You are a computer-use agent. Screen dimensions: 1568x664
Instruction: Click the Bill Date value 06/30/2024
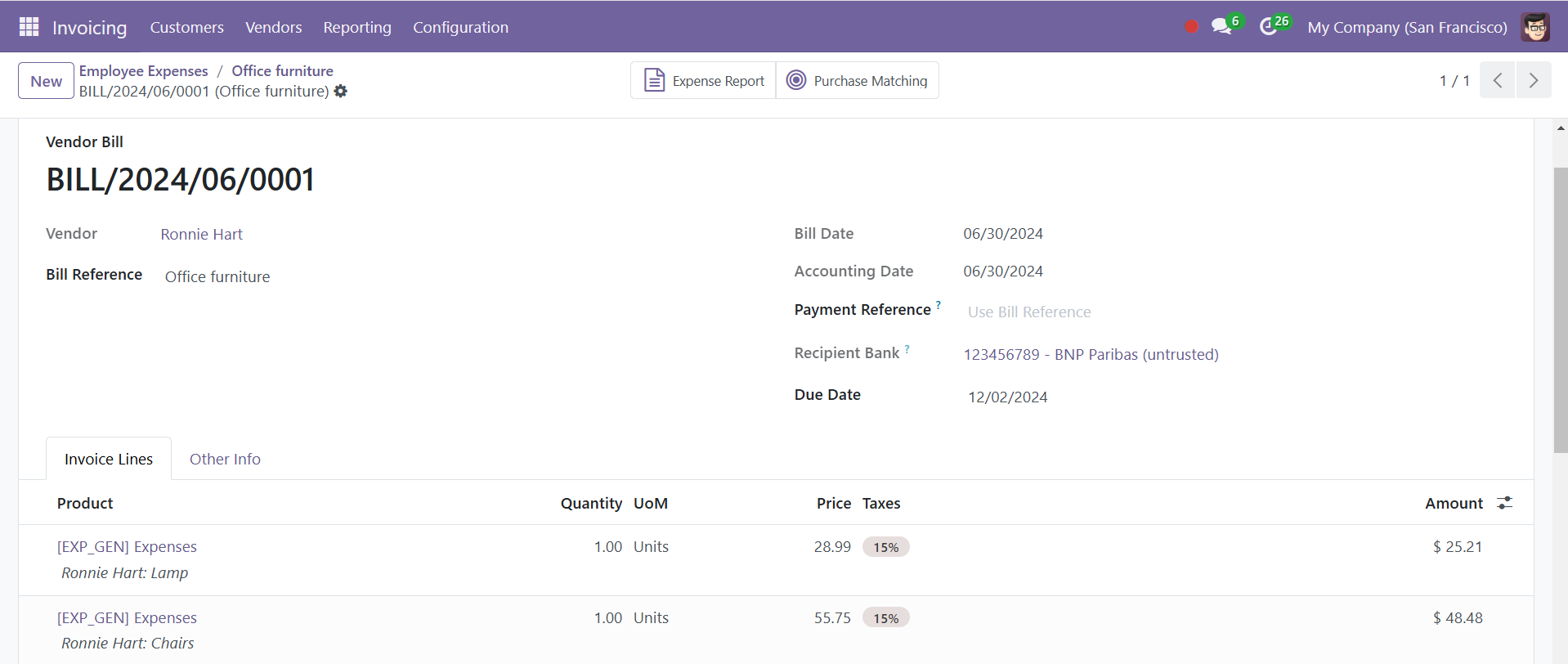point(1003,234)
